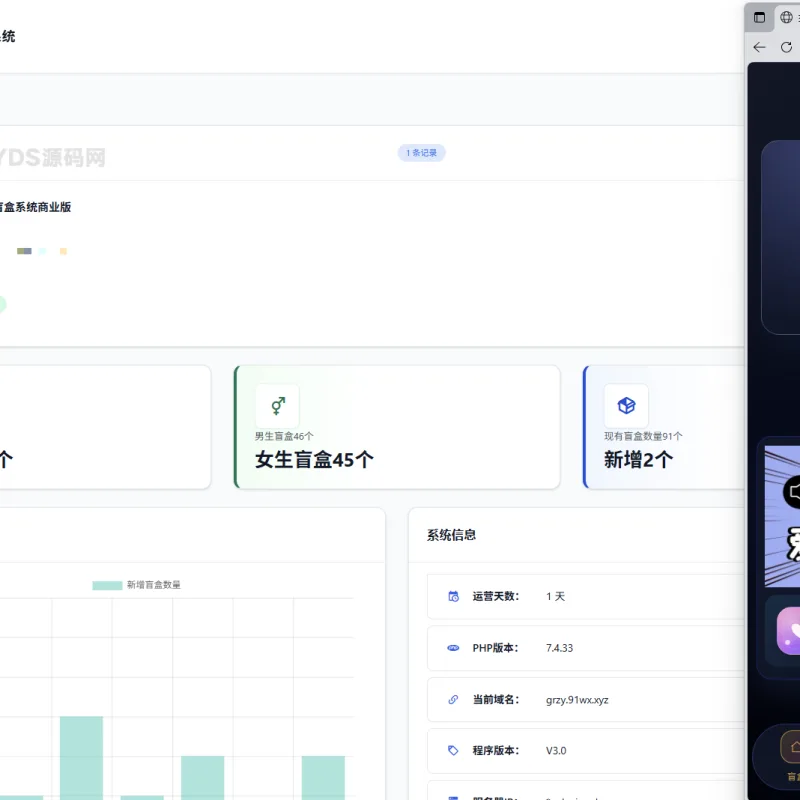Screen dimensions: 800x800
Task: Click the 运营天数 label
Action: 495,596
